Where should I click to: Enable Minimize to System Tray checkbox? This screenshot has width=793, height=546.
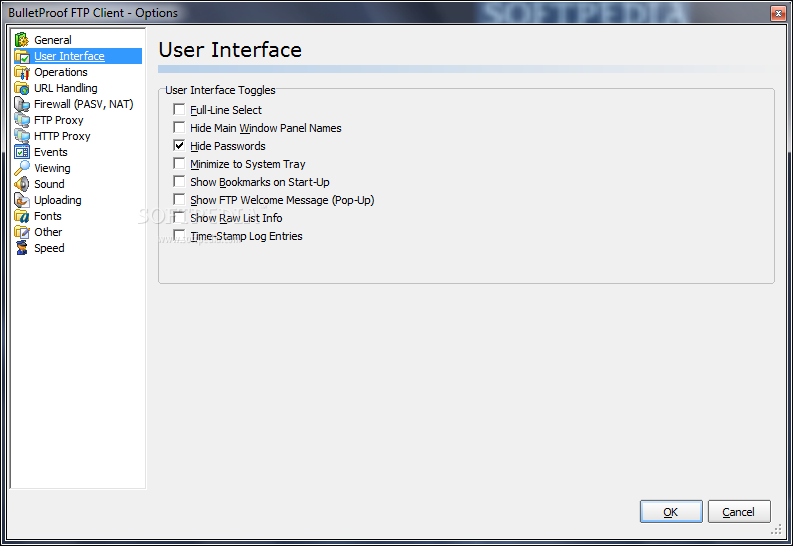[x=179, y=163]
